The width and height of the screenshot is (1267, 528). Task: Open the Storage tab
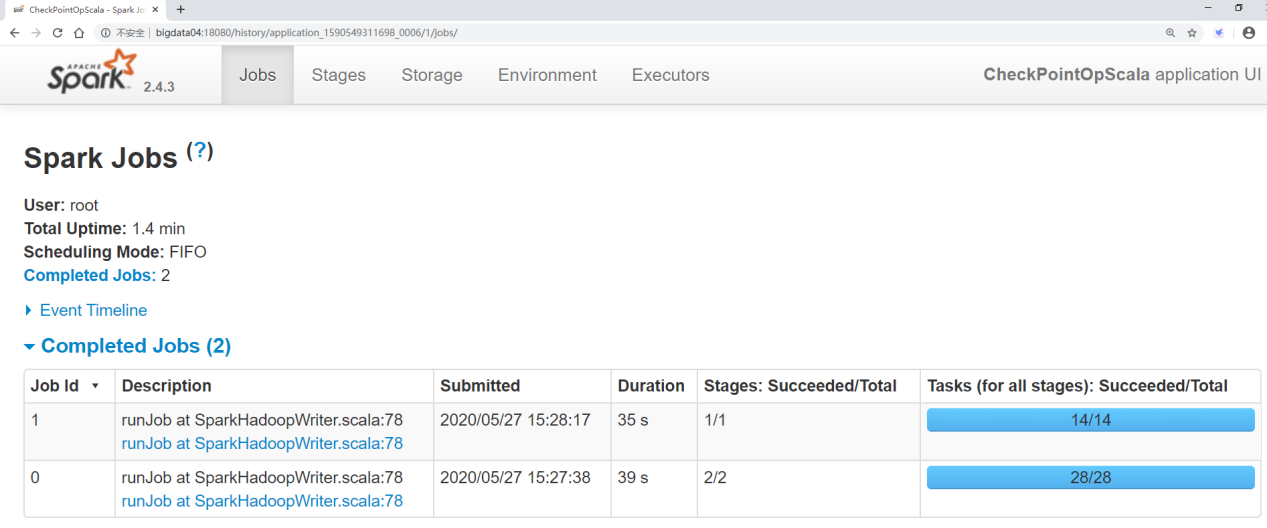[432, 75]
